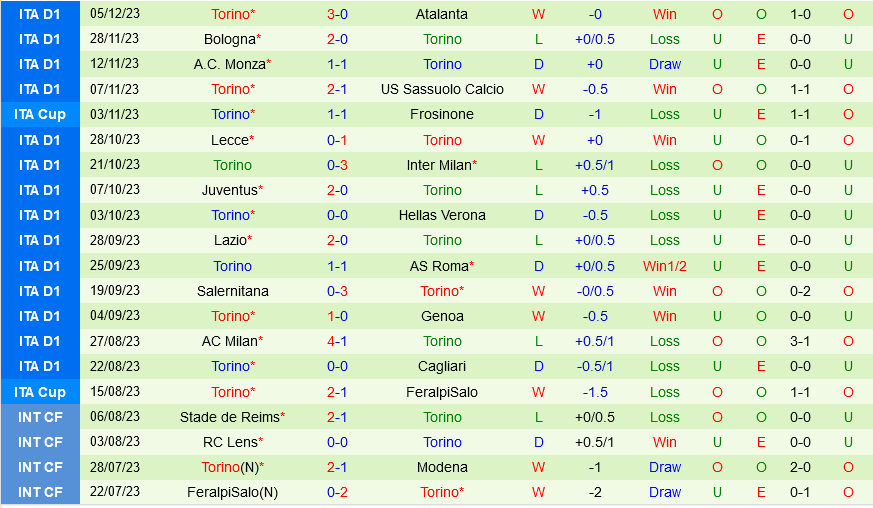The image size is (873, 508).
Task: Open the Atalanta team link
Action: point(442,14)
